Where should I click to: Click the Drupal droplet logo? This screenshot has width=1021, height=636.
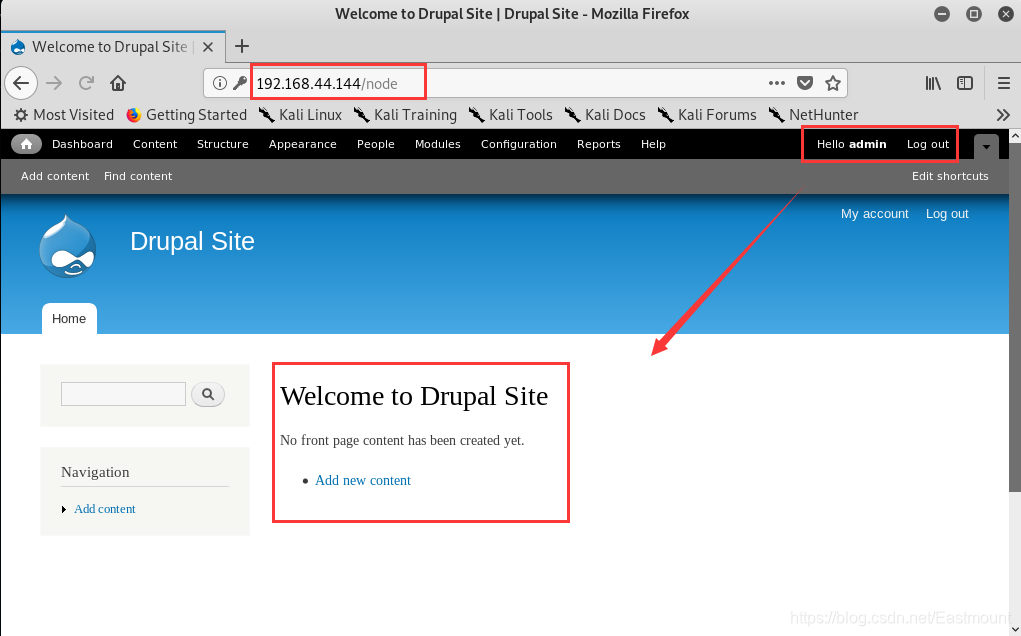click(68, 247)
